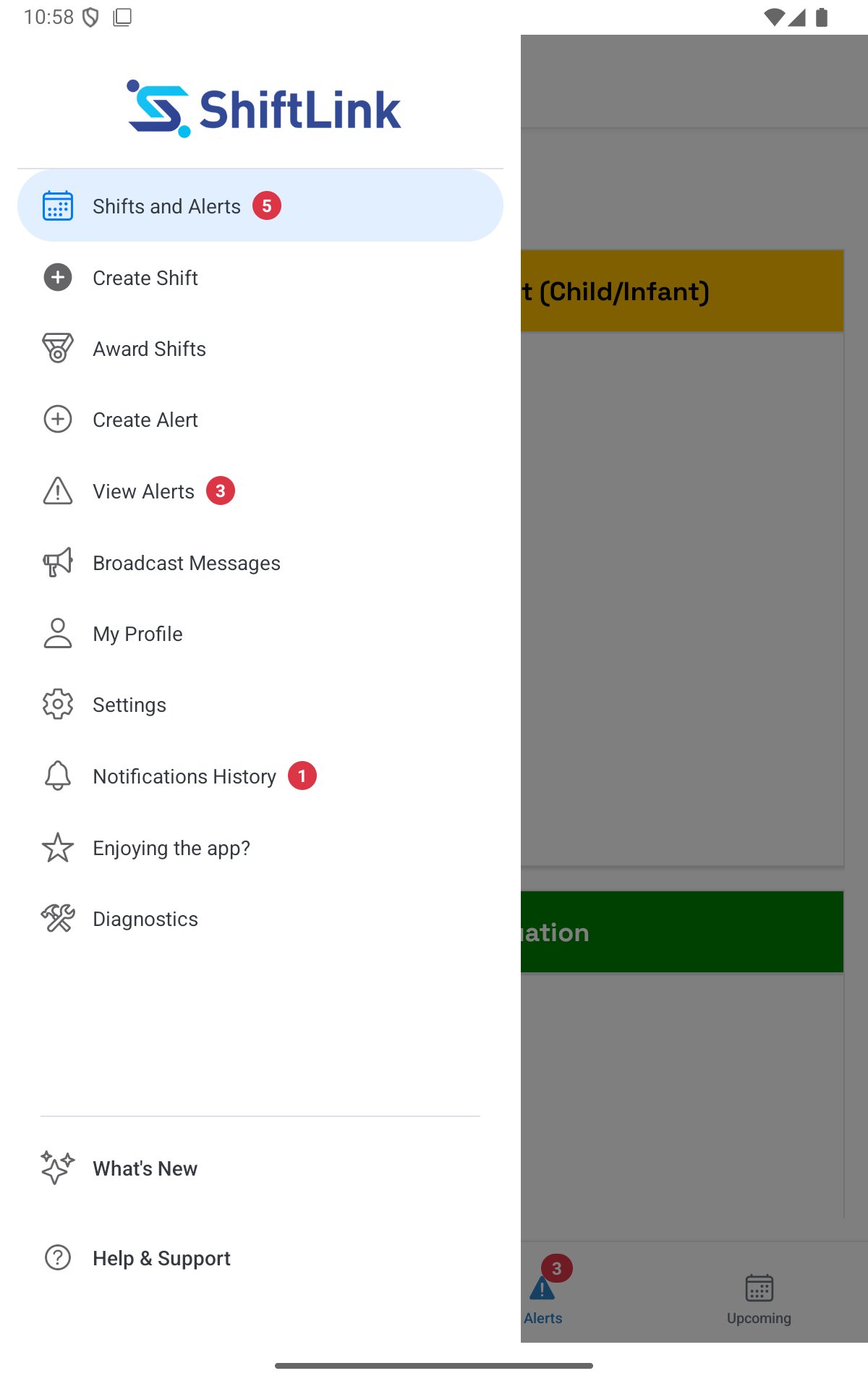Open Shifts and Alerts calendar icon

tap(58, 206)
